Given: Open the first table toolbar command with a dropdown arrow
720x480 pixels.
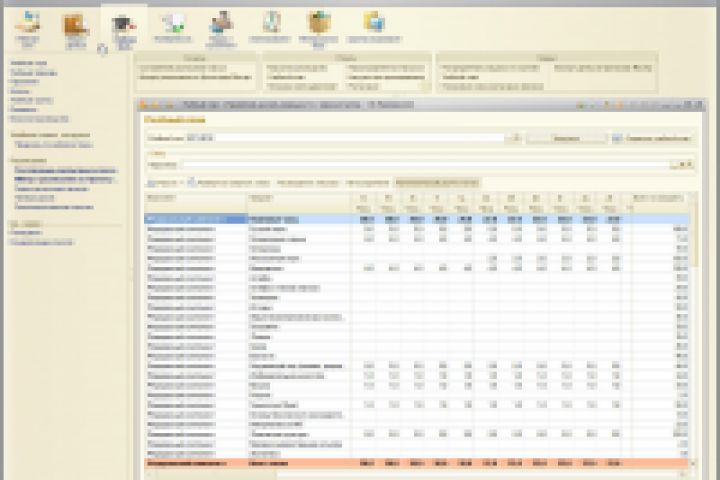Looking at the screenshot, I should 164,183.
